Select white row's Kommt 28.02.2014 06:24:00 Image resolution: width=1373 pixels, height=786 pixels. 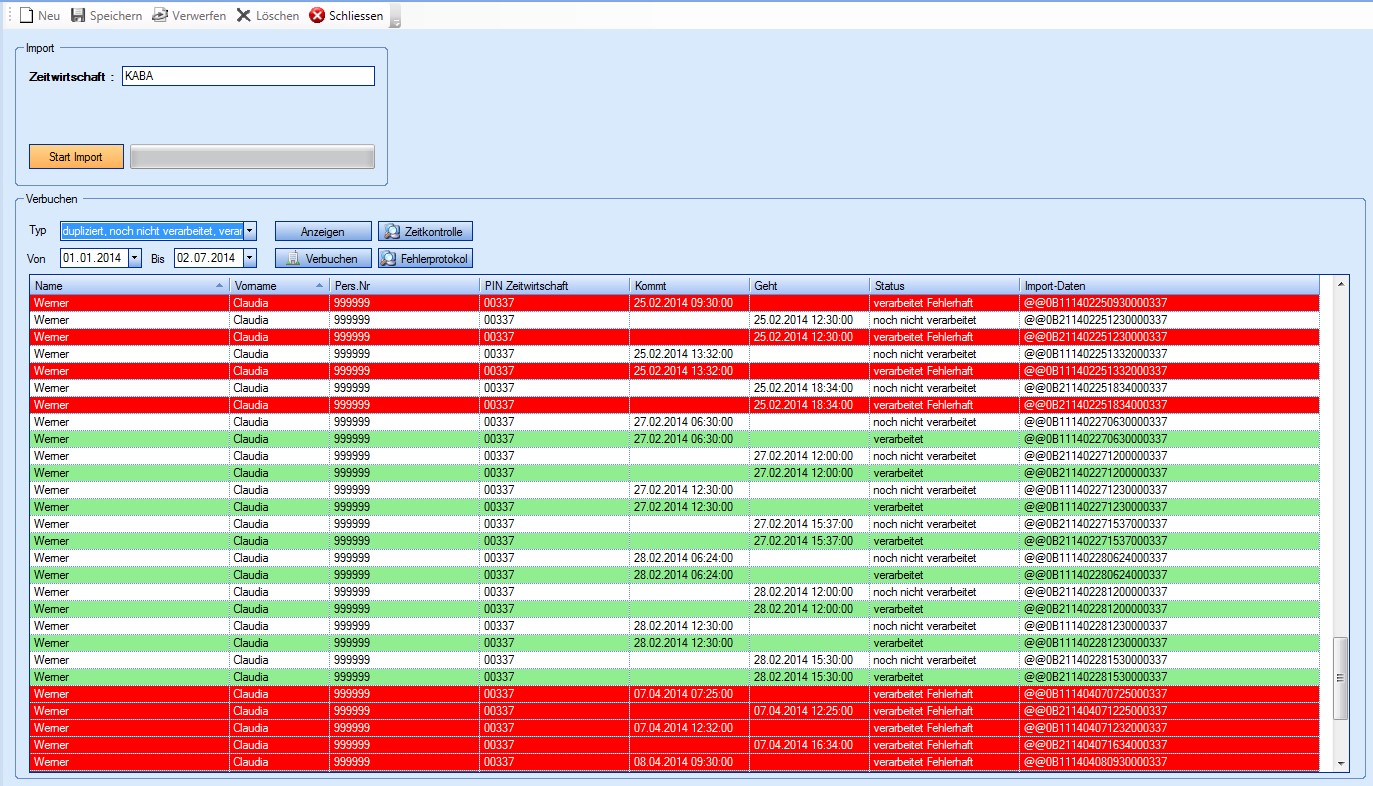(689, 557)
